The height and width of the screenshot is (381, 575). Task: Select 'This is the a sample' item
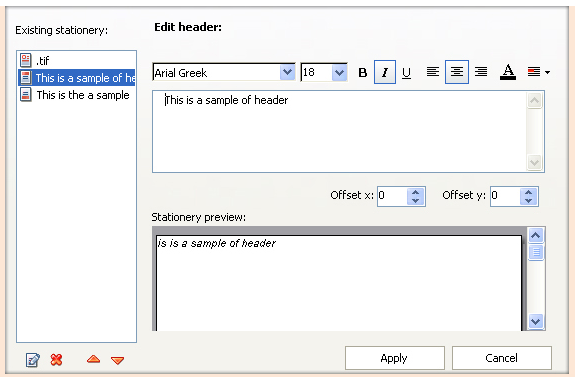tap(76, 95)
